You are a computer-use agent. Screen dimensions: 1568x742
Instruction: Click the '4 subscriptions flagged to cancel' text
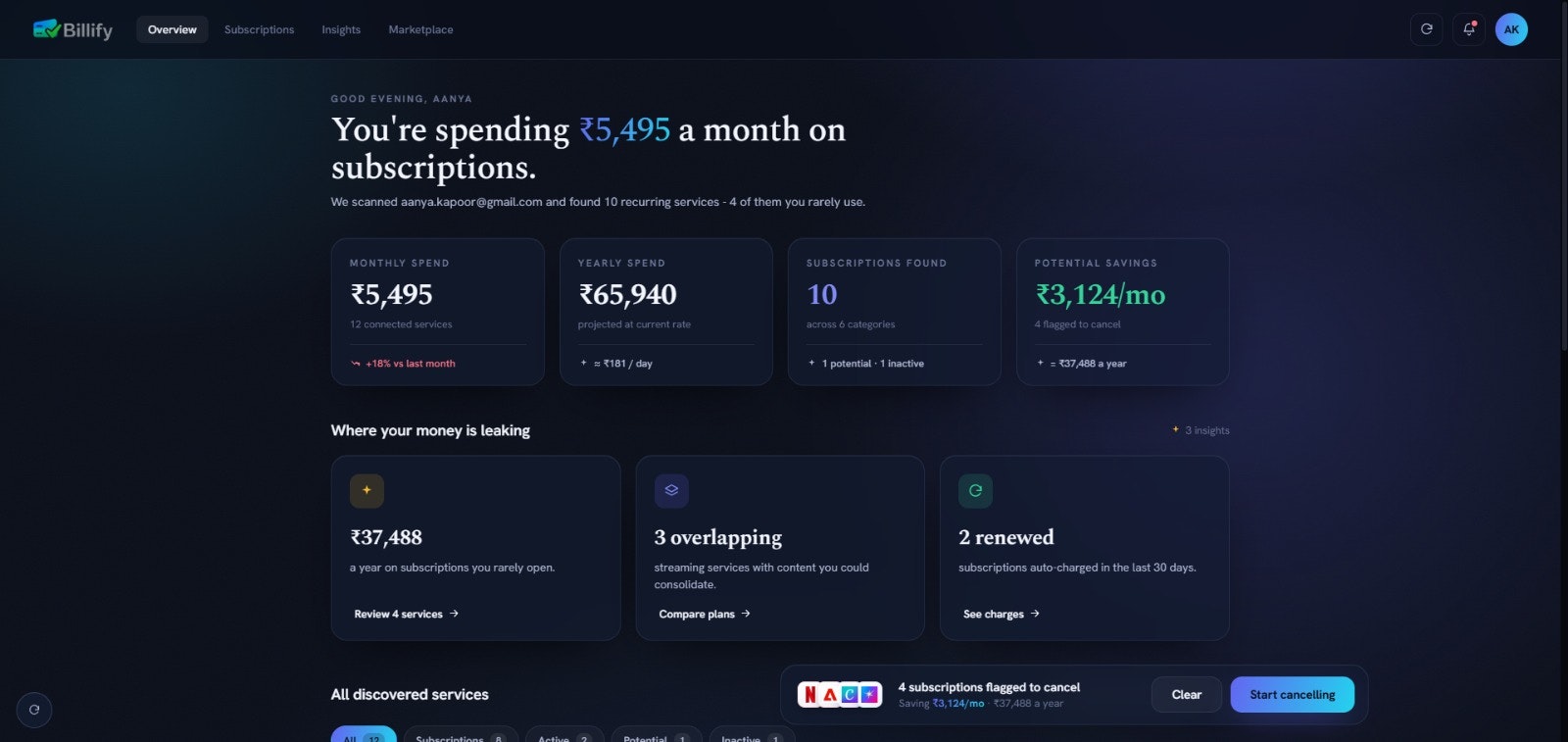989,687
